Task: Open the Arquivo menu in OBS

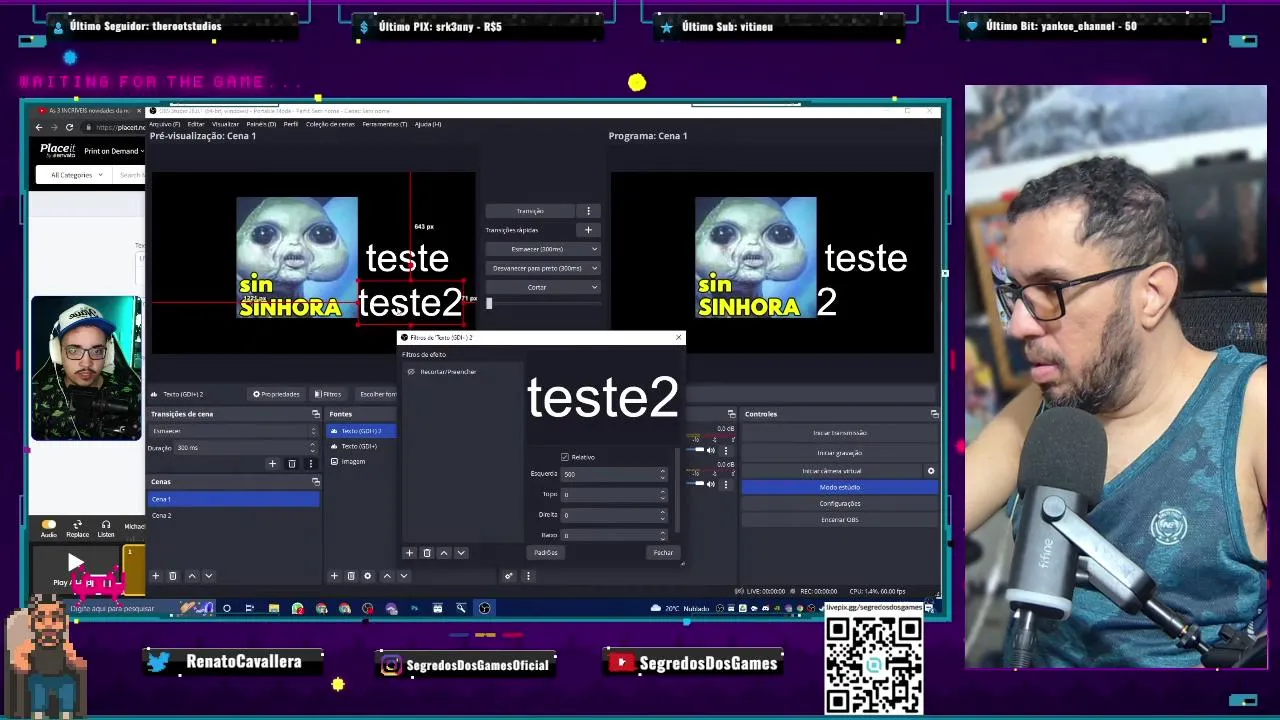Action: 165,124
